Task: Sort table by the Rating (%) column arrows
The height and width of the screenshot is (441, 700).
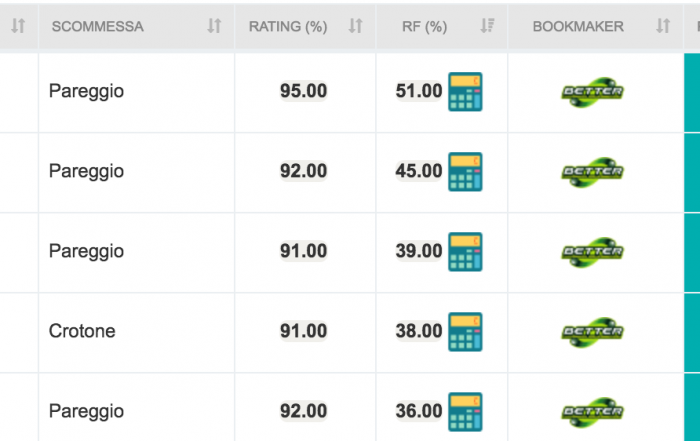Action: 355,27
